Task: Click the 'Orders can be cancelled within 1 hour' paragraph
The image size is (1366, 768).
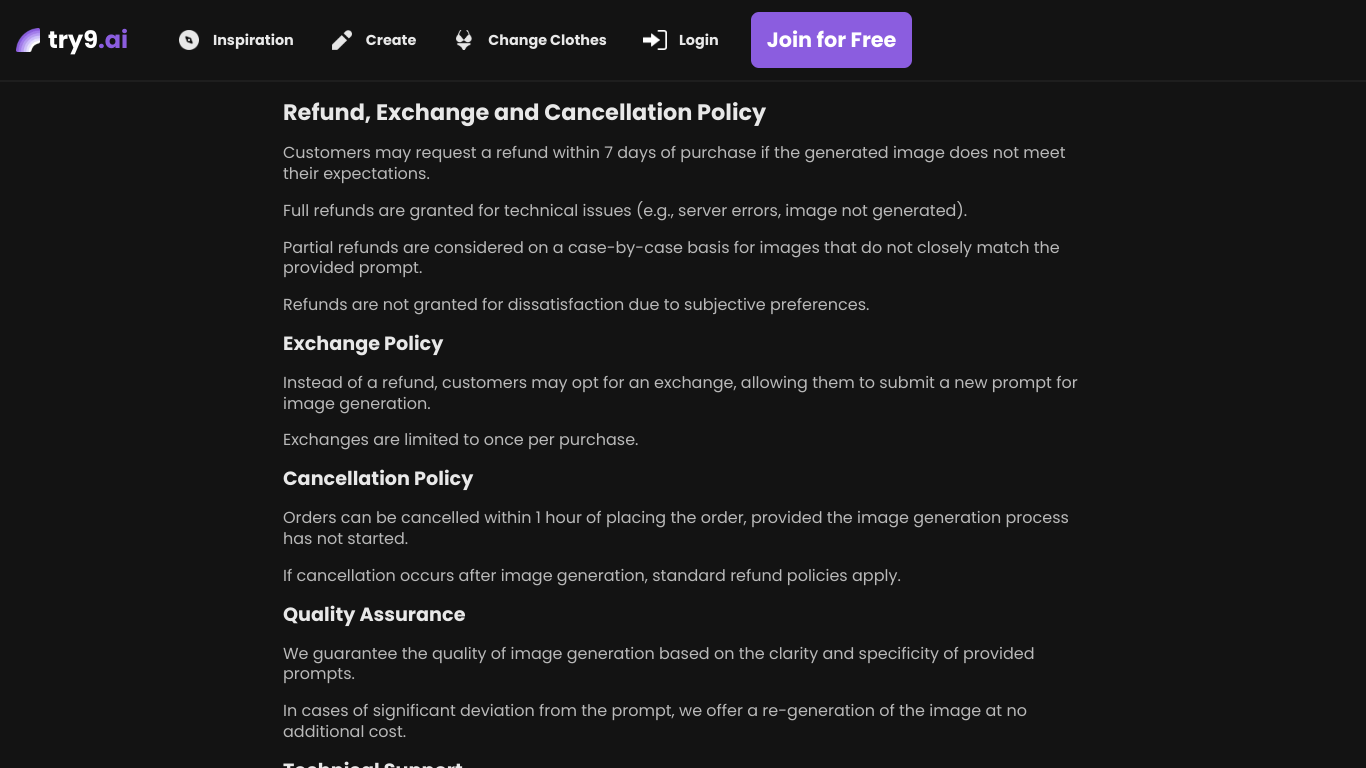Action: click(x=676, y=527)
